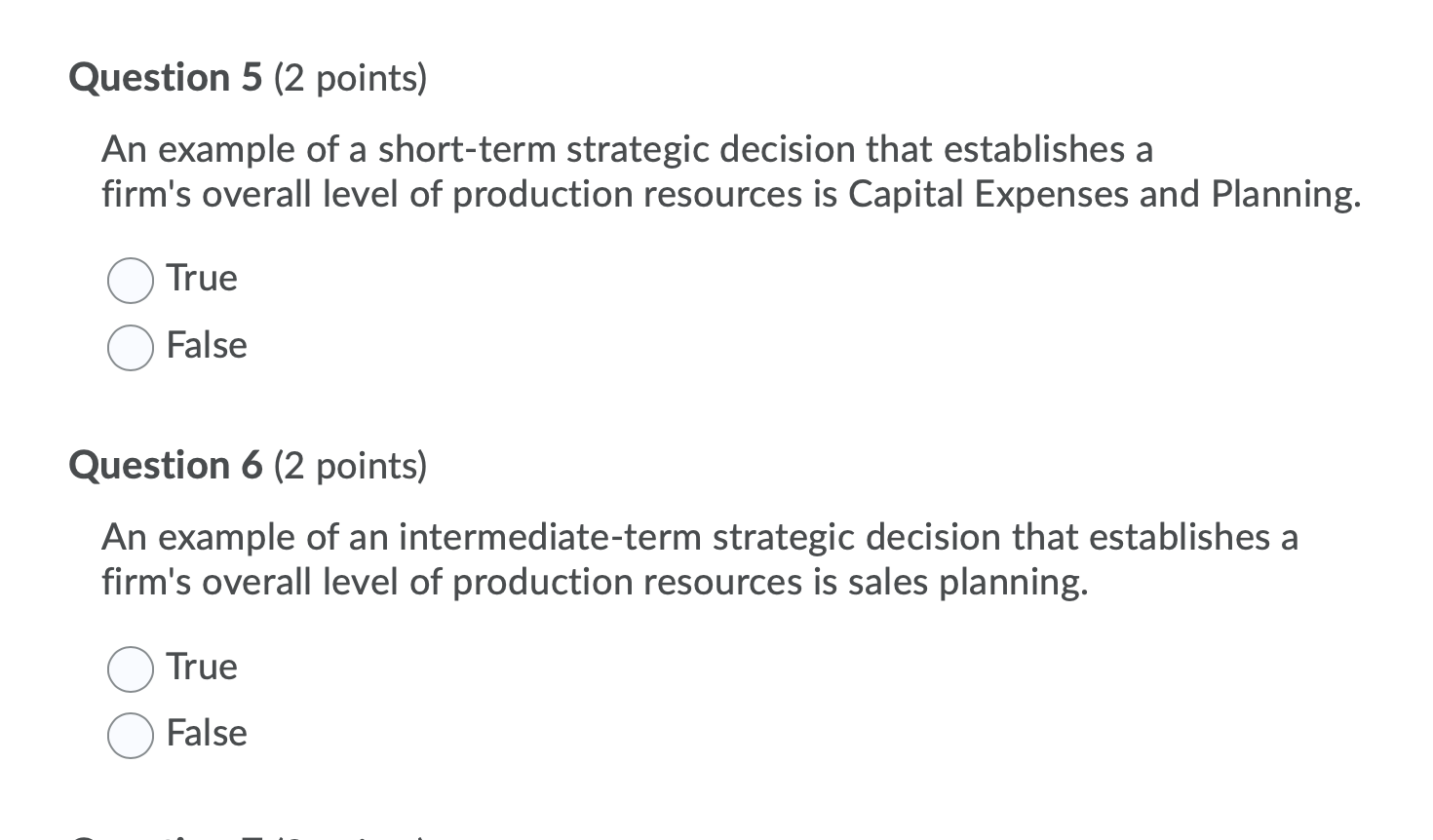Select False for Question 5
This screenshot has height=840, width=1433.
click(130, 348)
